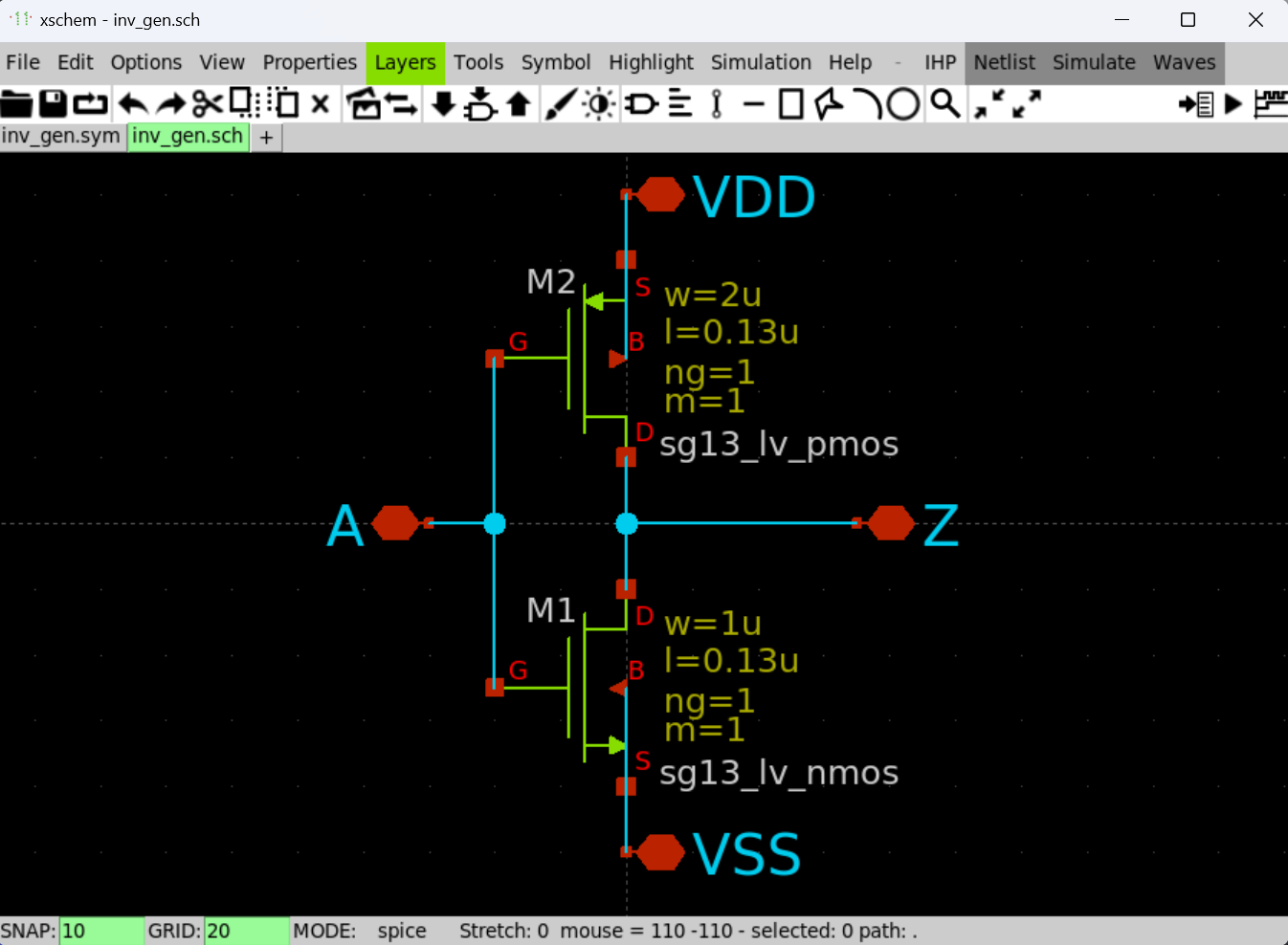
Task: Switch to the inv_gen.sym tab
Action: click(x=61, y=137)
